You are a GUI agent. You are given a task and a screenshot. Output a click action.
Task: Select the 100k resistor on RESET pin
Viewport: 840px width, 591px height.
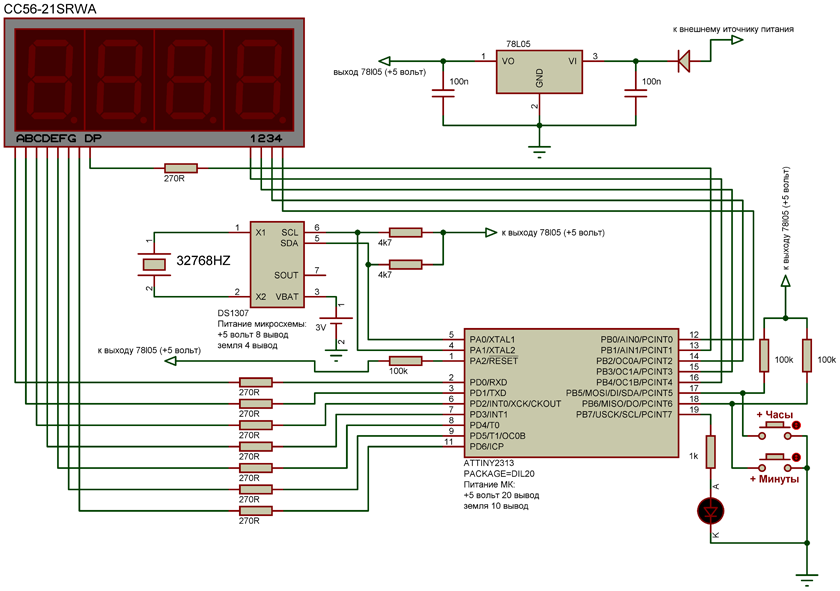(406, 361)
